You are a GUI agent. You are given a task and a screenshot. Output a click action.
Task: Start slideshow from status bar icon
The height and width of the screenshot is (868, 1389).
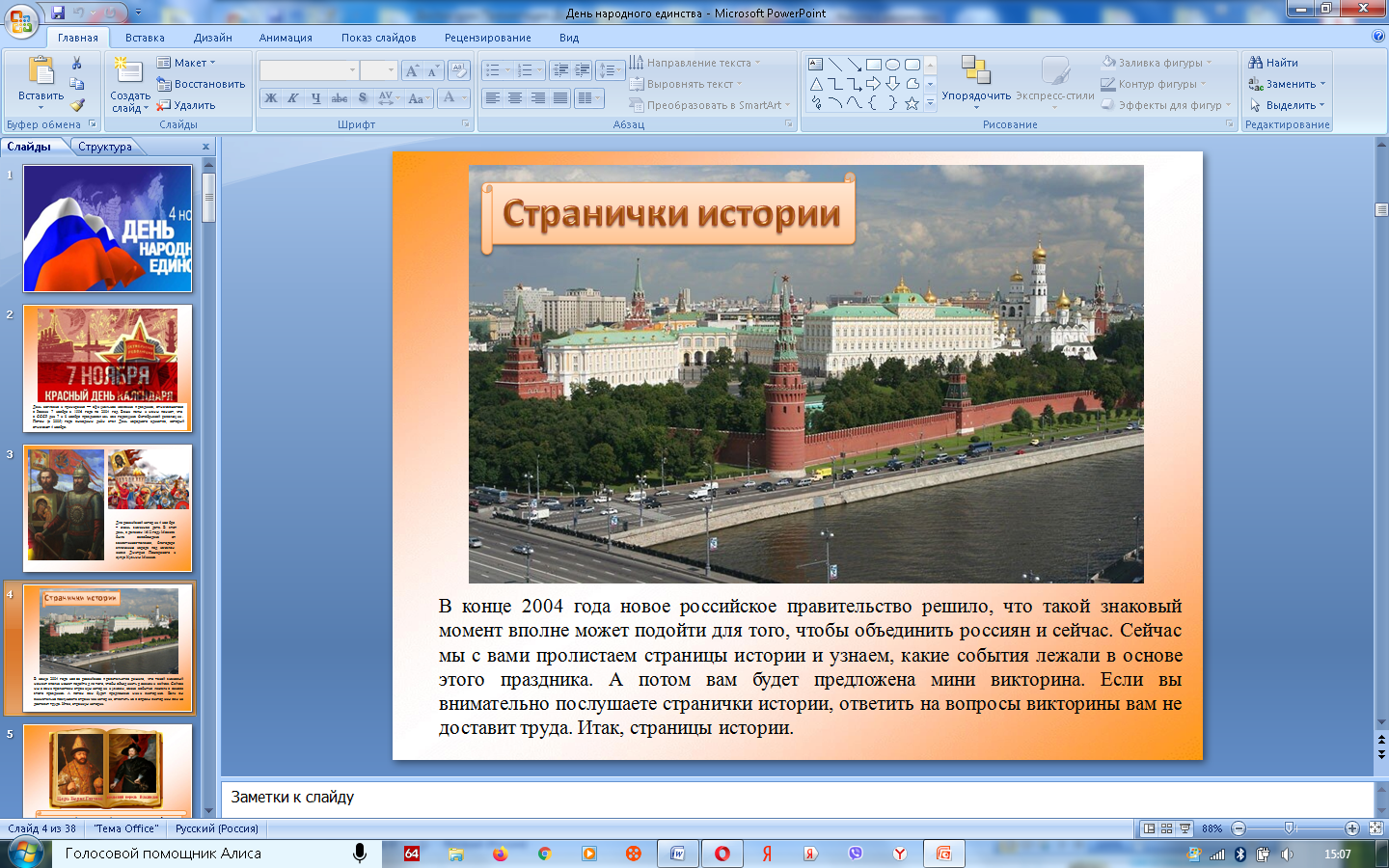[x=1185, y=828]
